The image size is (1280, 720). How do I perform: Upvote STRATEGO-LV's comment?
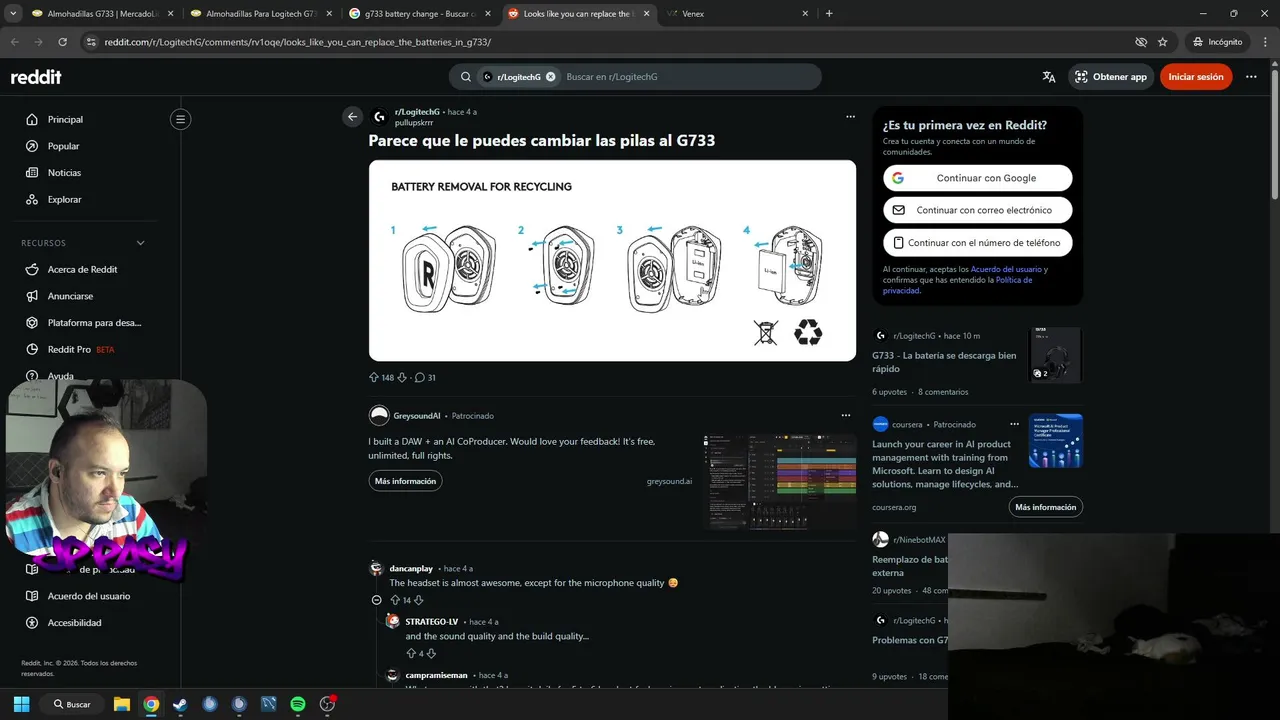click(x=410, y=654)
